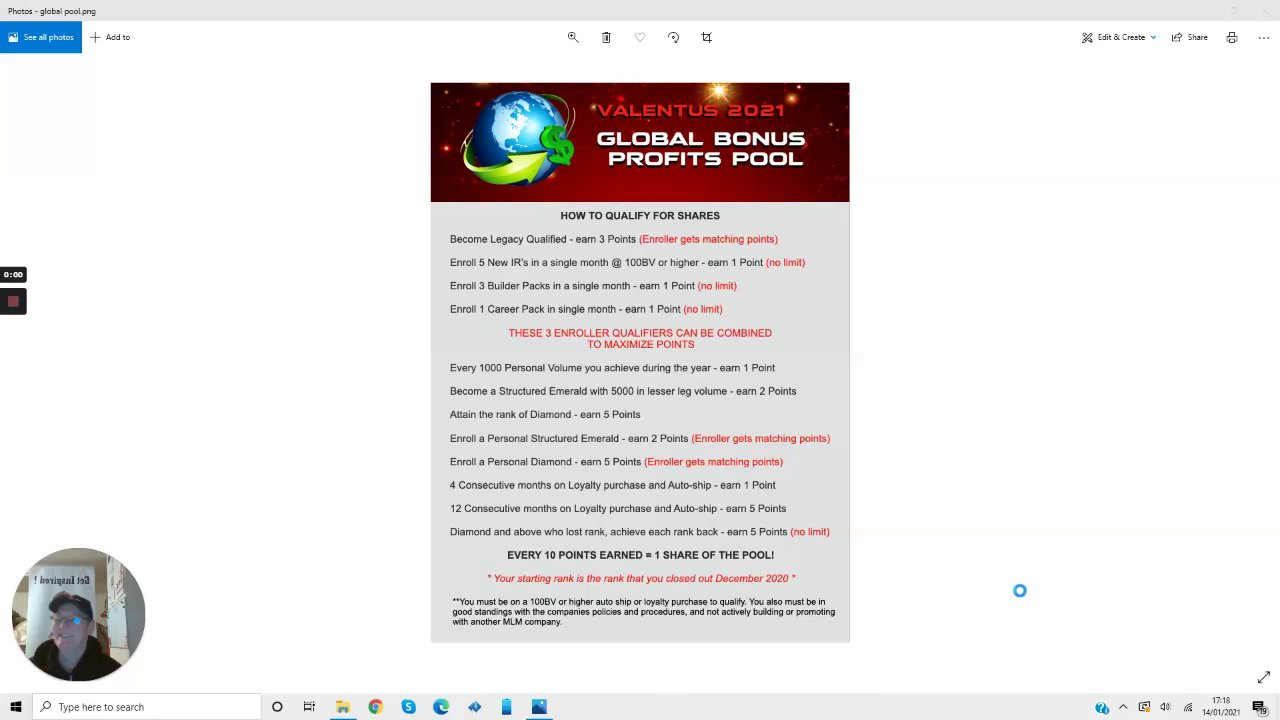1280x720 pixels.
Task: Click 'EVERY 10 POINTS EARNED = 1 SHARE' line
Action: click(640, 555)
